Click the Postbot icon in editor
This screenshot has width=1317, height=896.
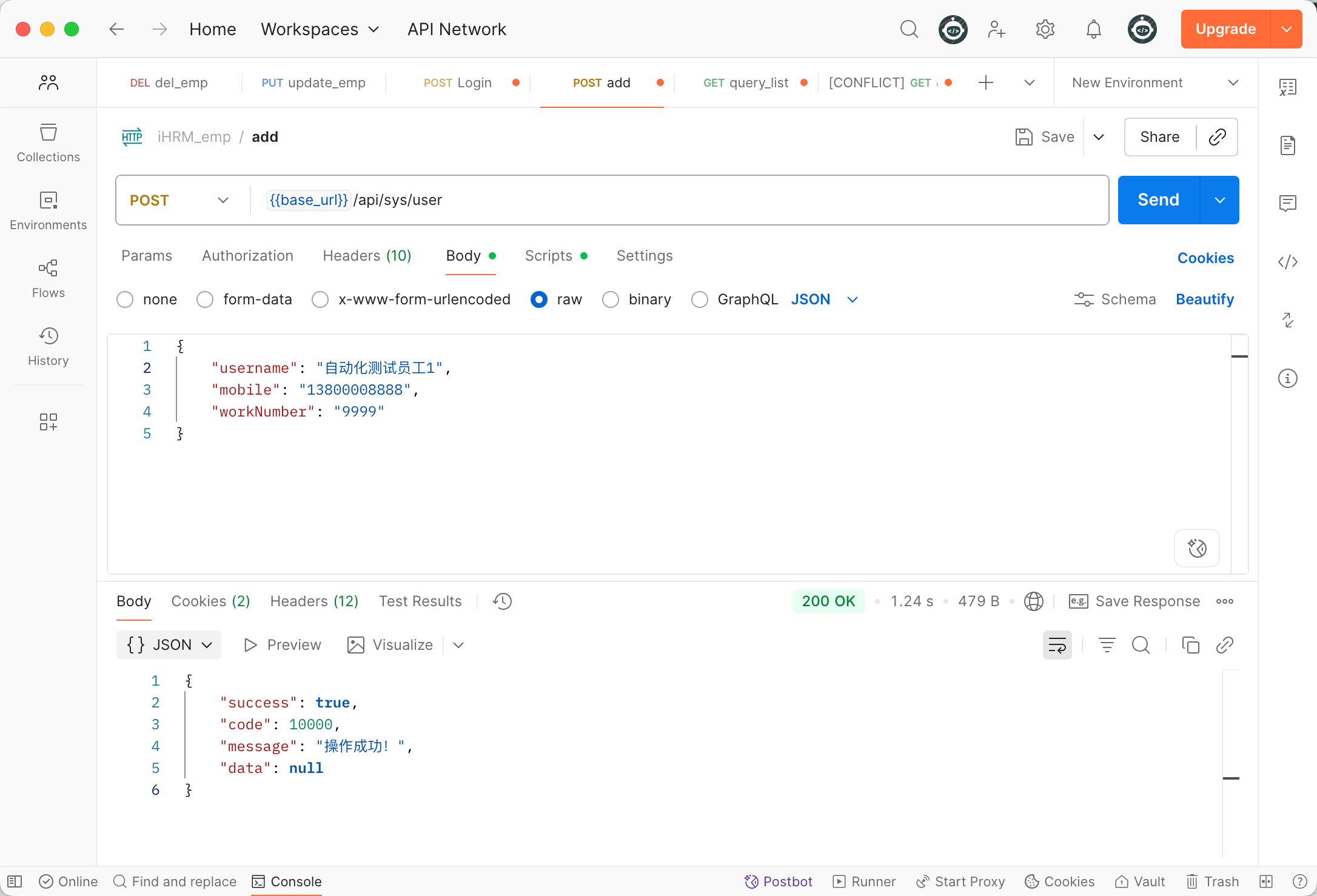point(1196,548)
